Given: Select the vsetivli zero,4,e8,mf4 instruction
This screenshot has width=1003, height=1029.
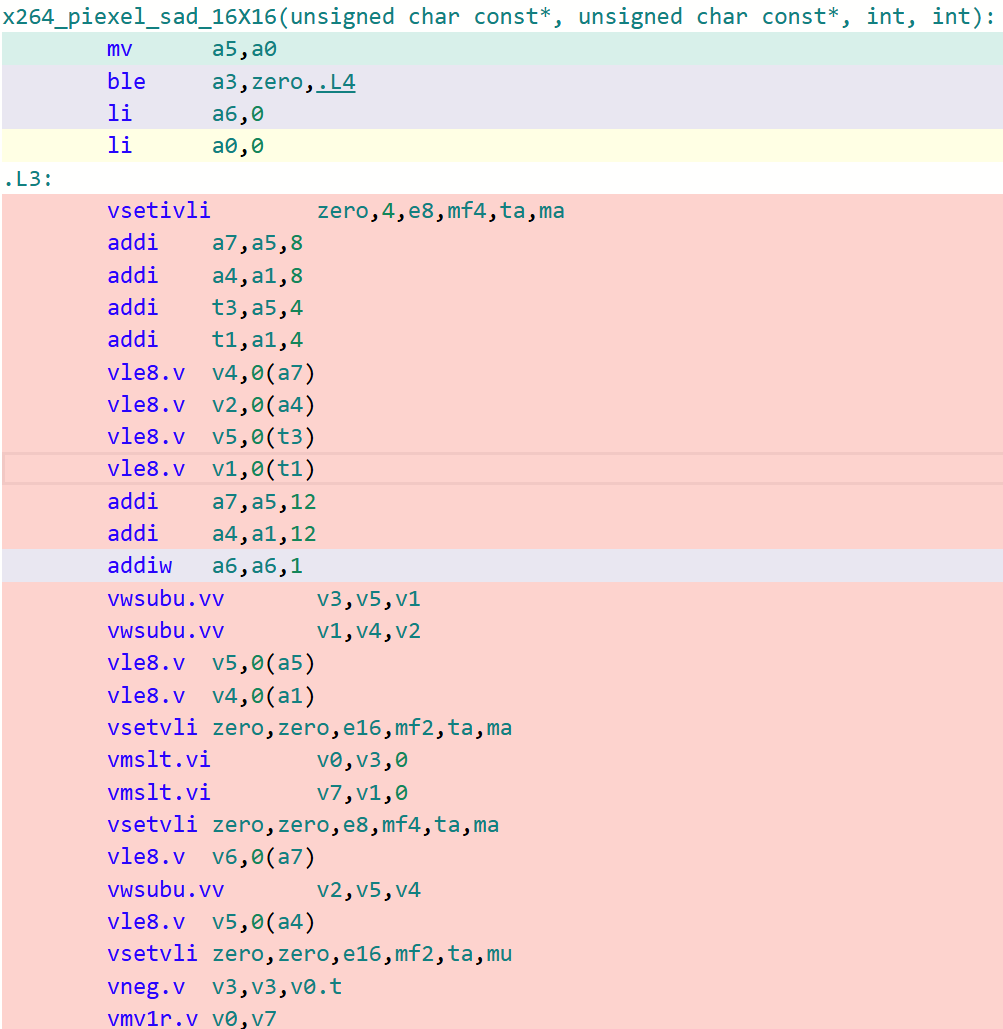Looking at the screenshot, I should [335, 211].
